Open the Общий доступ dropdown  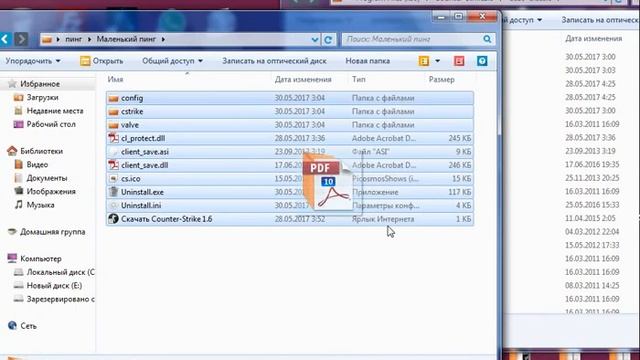[x=172, y=61]
